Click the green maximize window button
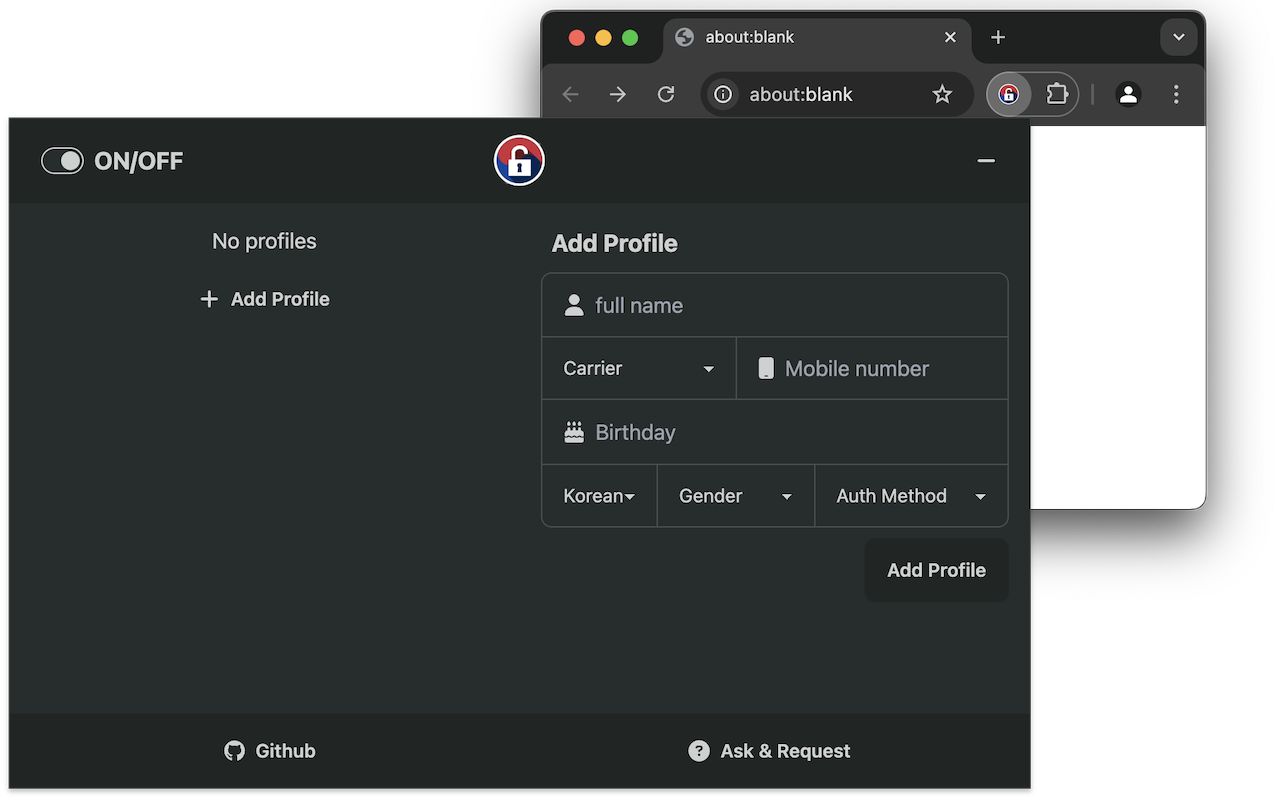The width and height of the screenshot is (1280, 800). pos(630,38)
